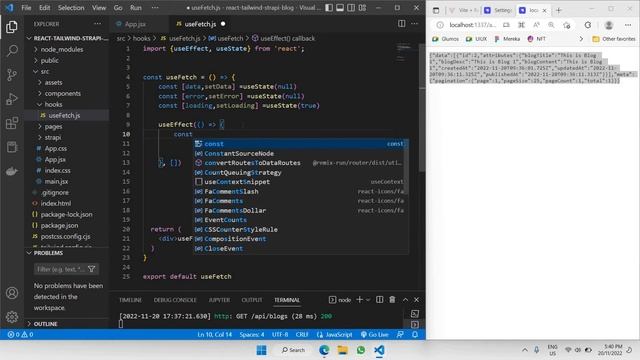Open the Search view in activity bar
The image size is (640, 360).
[x=12, y=51]
